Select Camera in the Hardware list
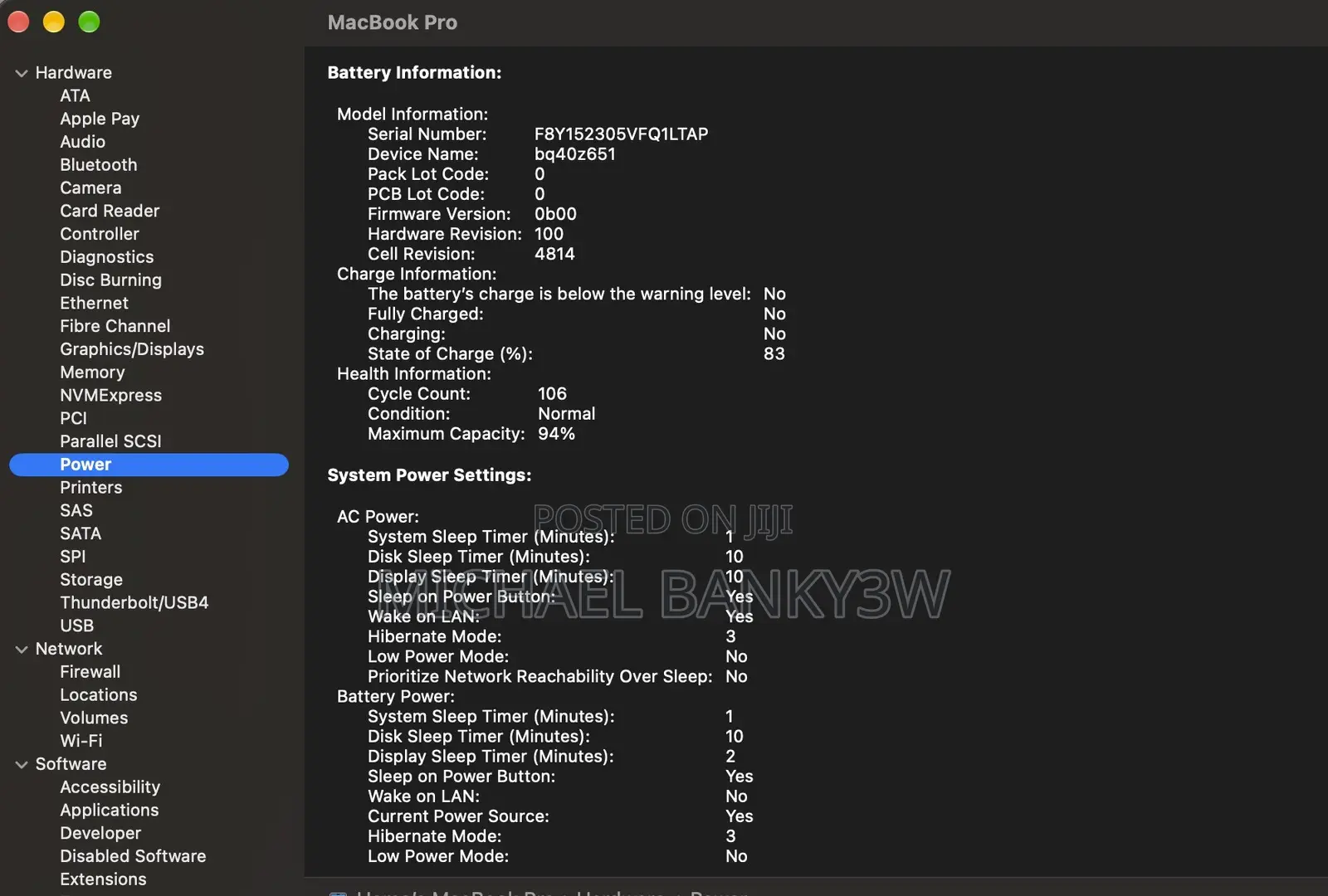This screenshot has height=896, width=1328. (x=90, y=188)
